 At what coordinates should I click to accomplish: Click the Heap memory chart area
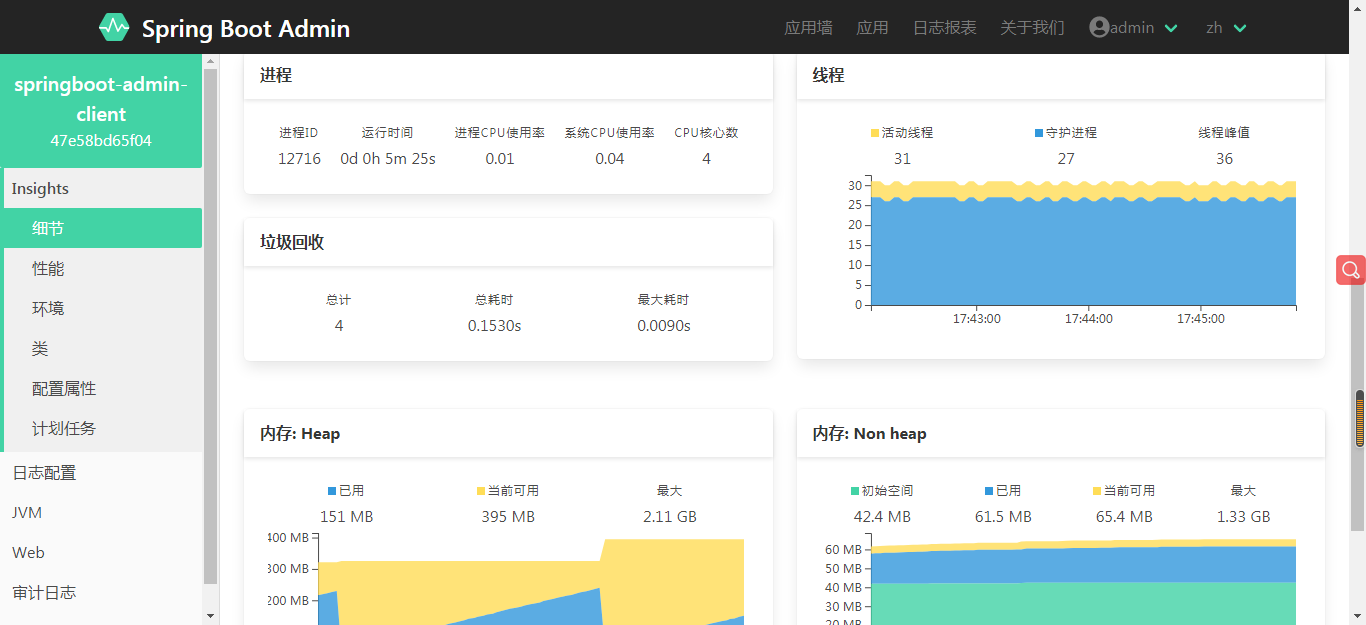(531, 580)
